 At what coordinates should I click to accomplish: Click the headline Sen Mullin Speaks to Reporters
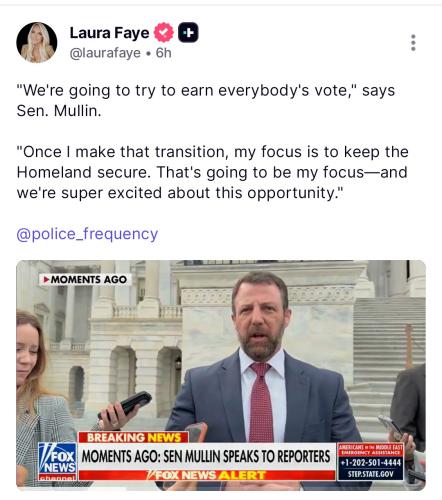(206, 456)
